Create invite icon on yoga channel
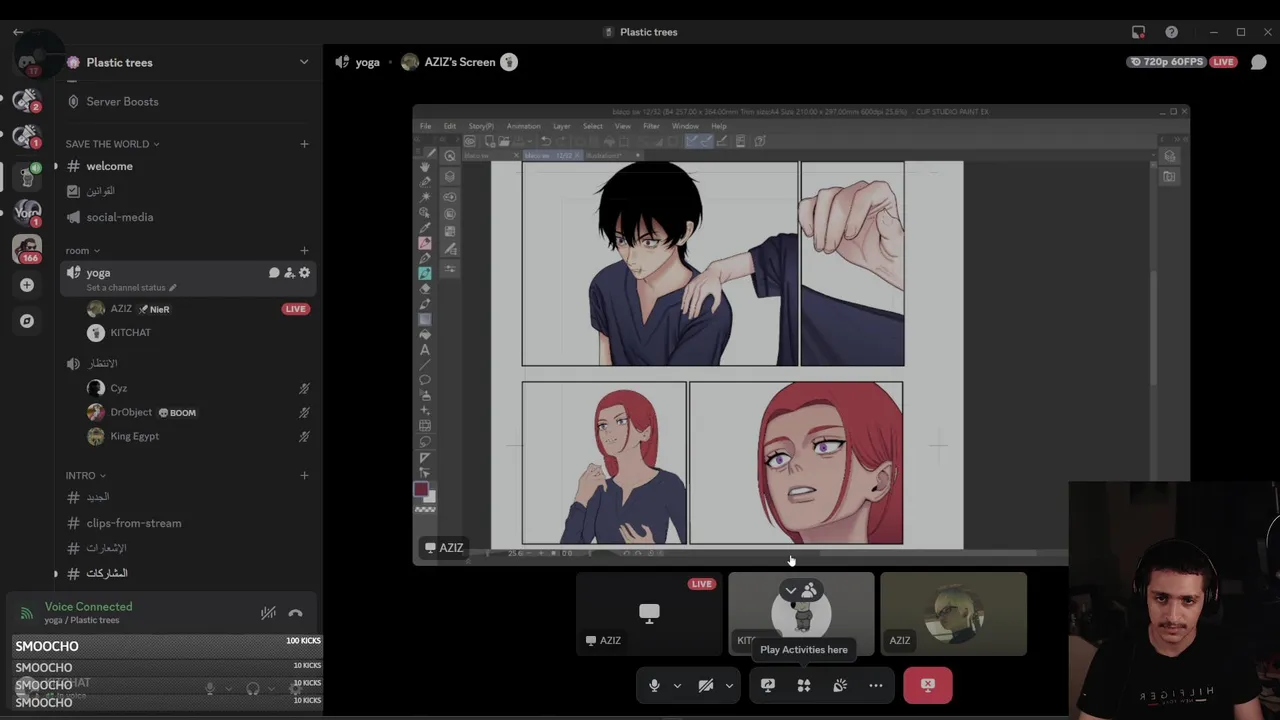Image resolution: width=1280 pixels, height=720 pixels. 289,273
